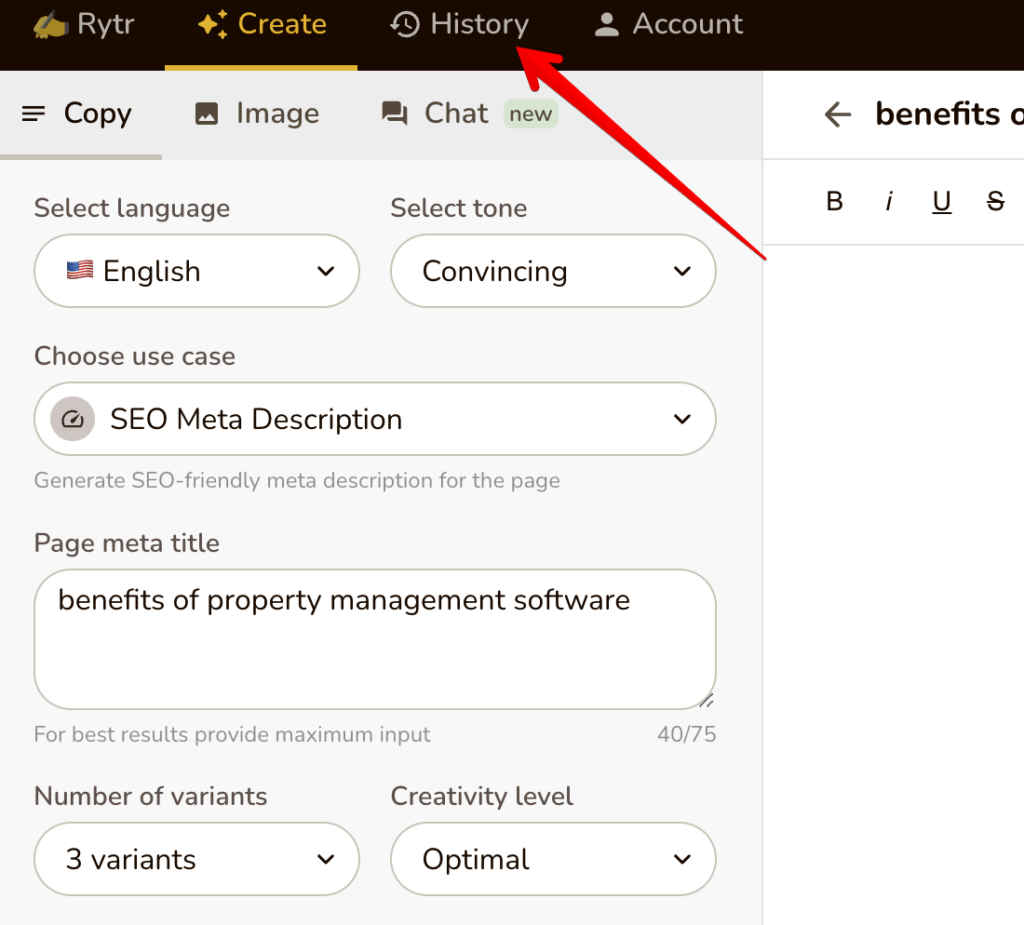Open the Create tab
1024x925 pixels.
(x=262, y=25)
